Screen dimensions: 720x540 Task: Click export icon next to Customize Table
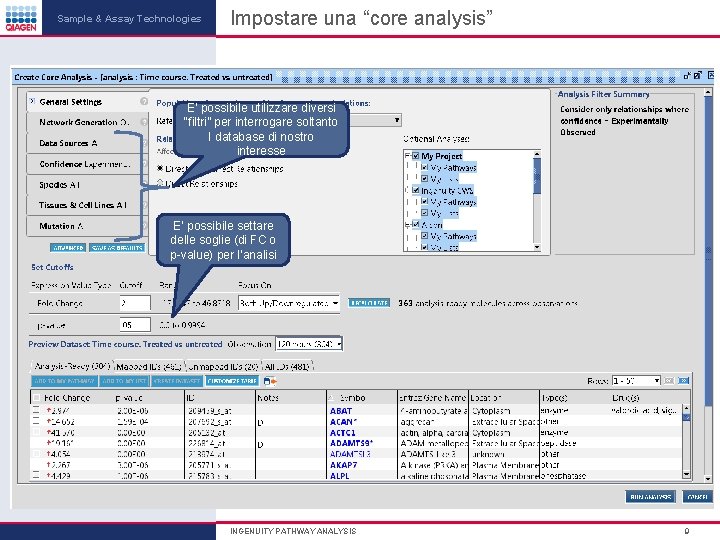(270, 381)
